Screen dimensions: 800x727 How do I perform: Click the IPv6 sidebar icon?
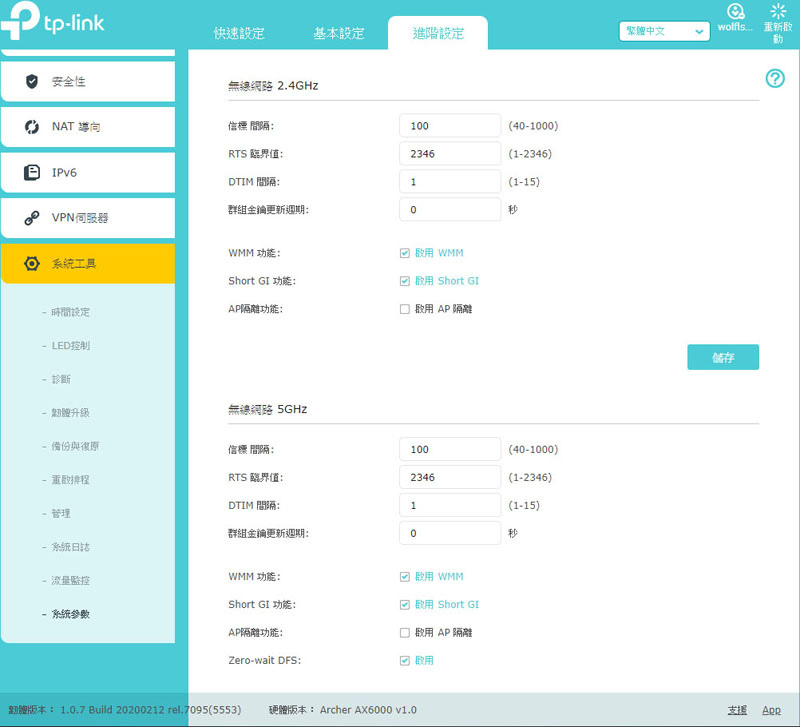[x=32, y=173]
